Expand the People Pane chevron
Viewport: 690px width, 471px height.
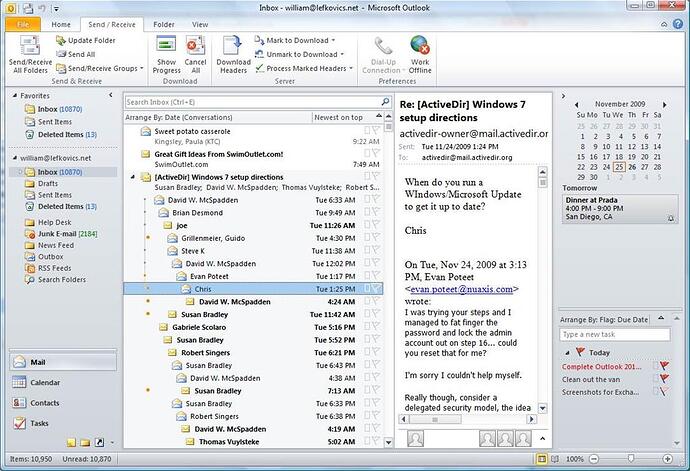[543, 438]
